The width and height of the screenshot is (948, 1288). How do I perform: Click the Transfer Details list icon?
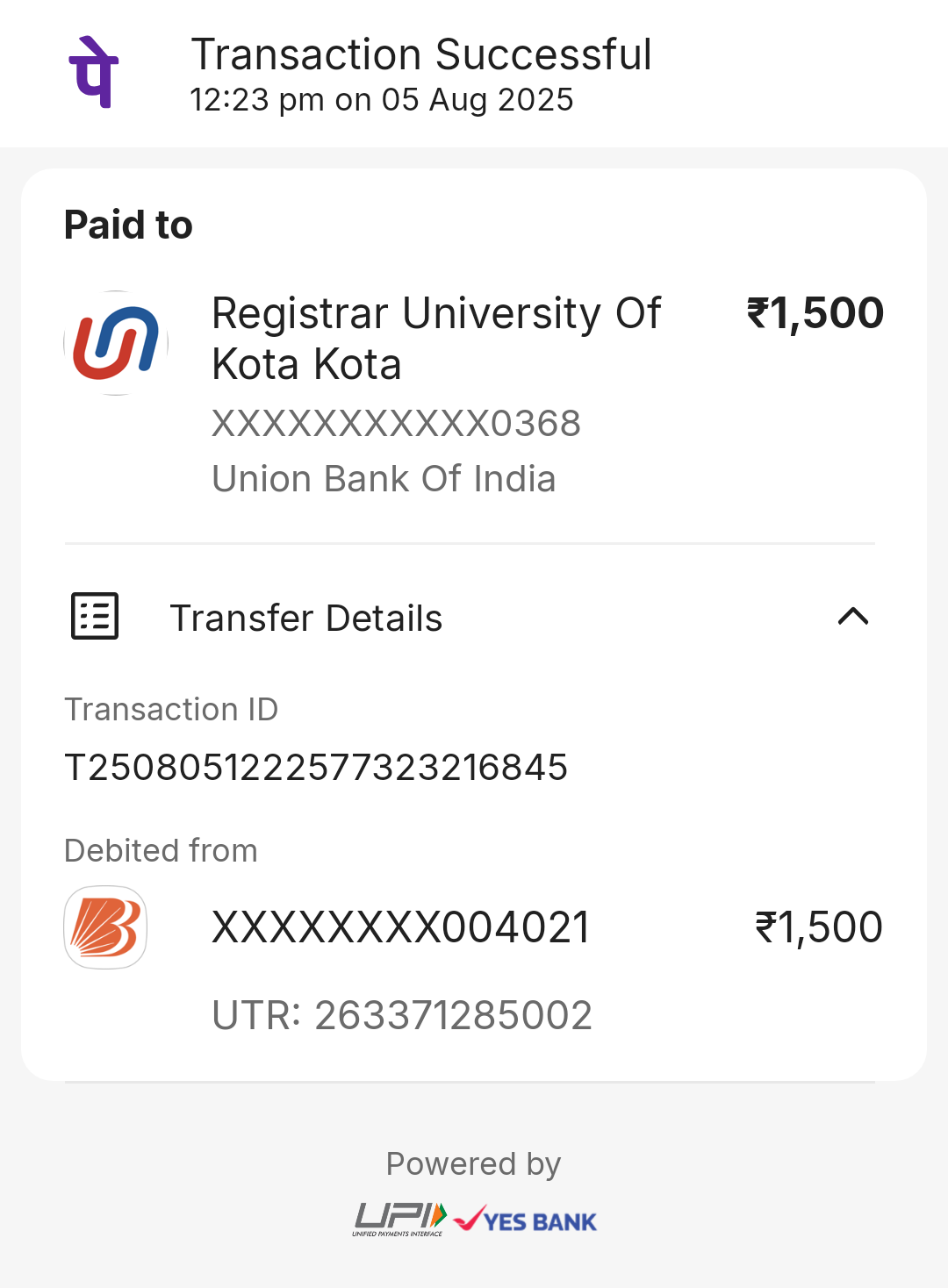click(95, 617)
